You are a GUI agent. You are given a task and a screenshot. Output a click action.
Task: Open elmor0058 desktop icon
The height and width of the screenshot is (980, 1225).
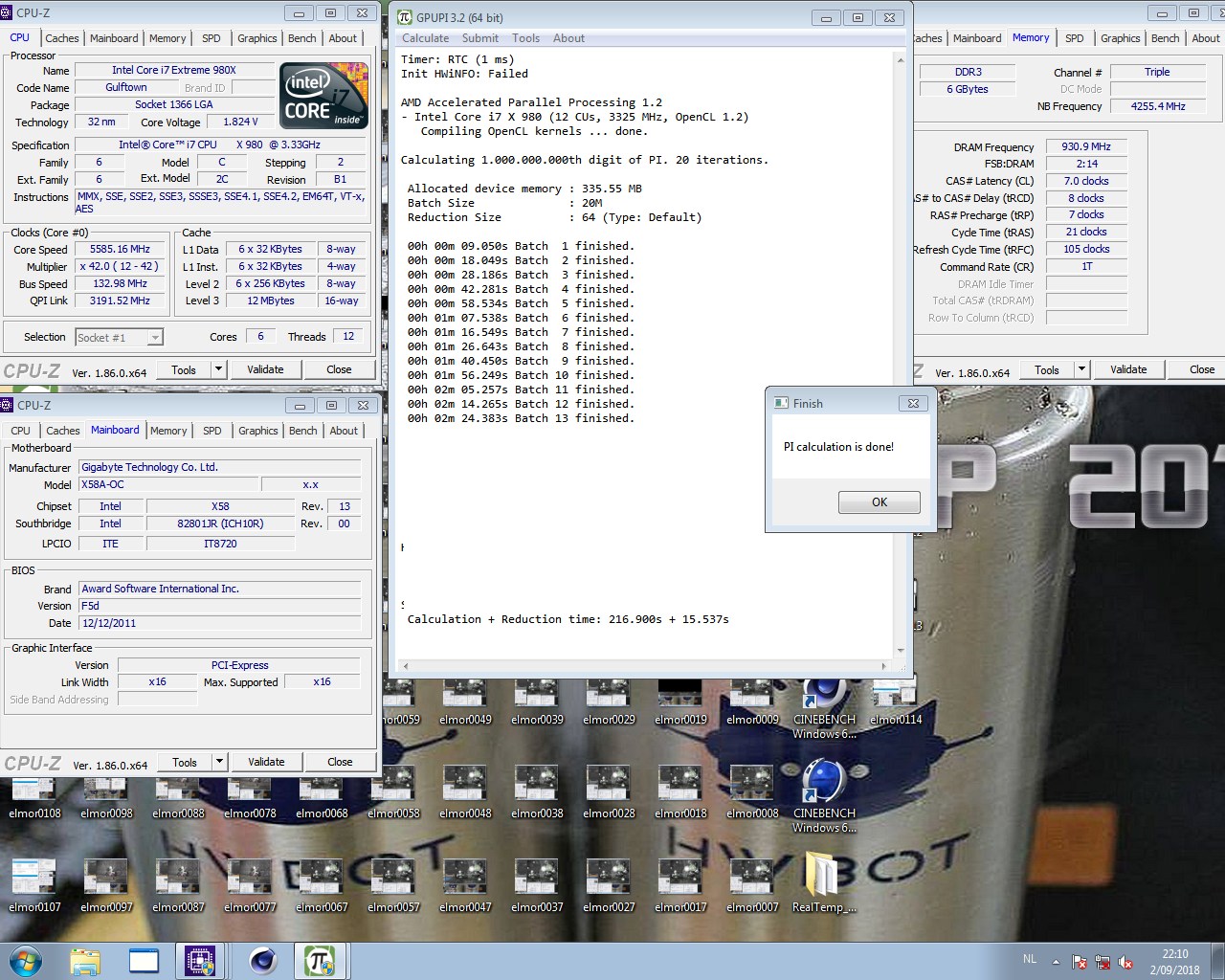393,794
